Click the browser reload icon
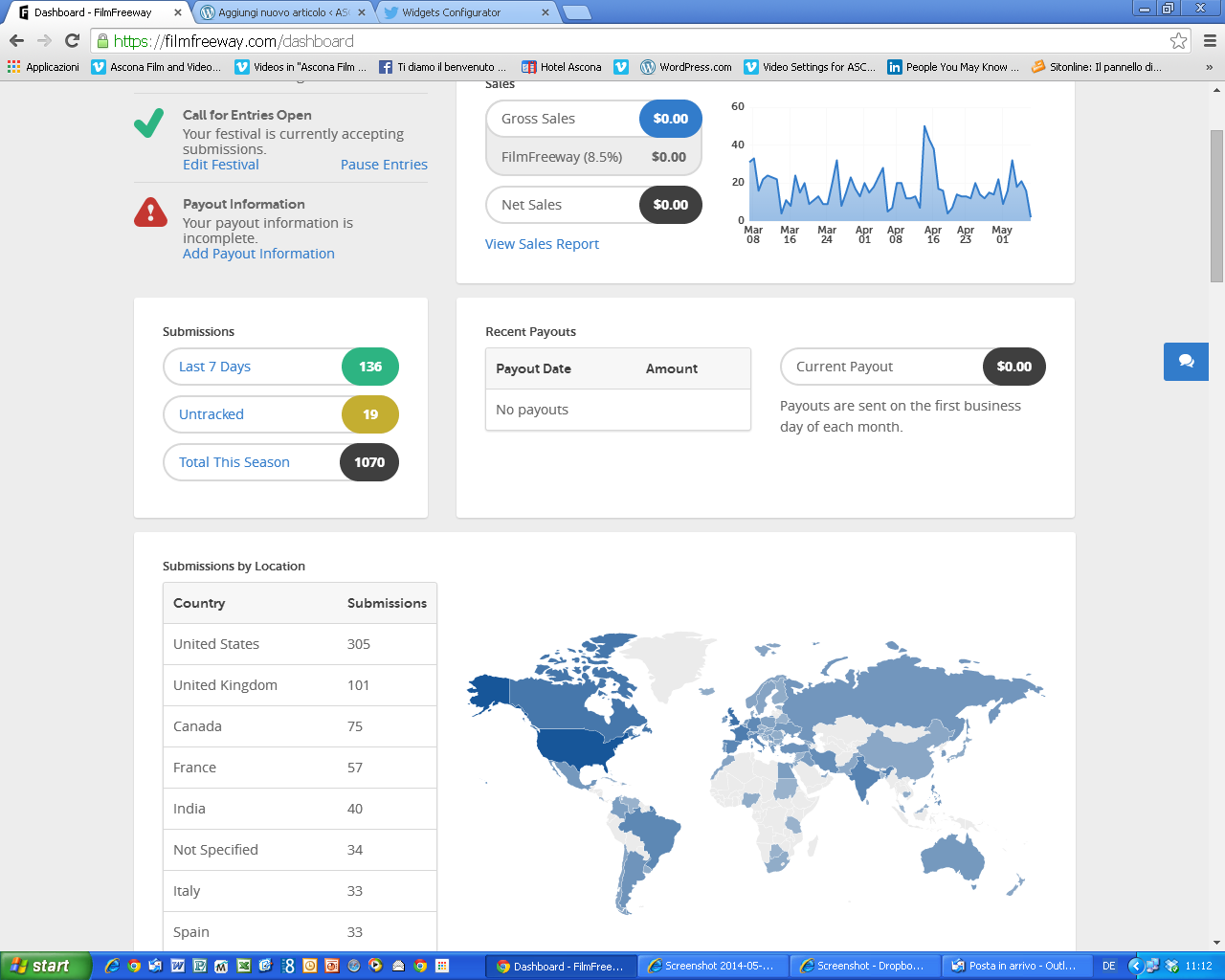1225x980 pixels. 72,40
